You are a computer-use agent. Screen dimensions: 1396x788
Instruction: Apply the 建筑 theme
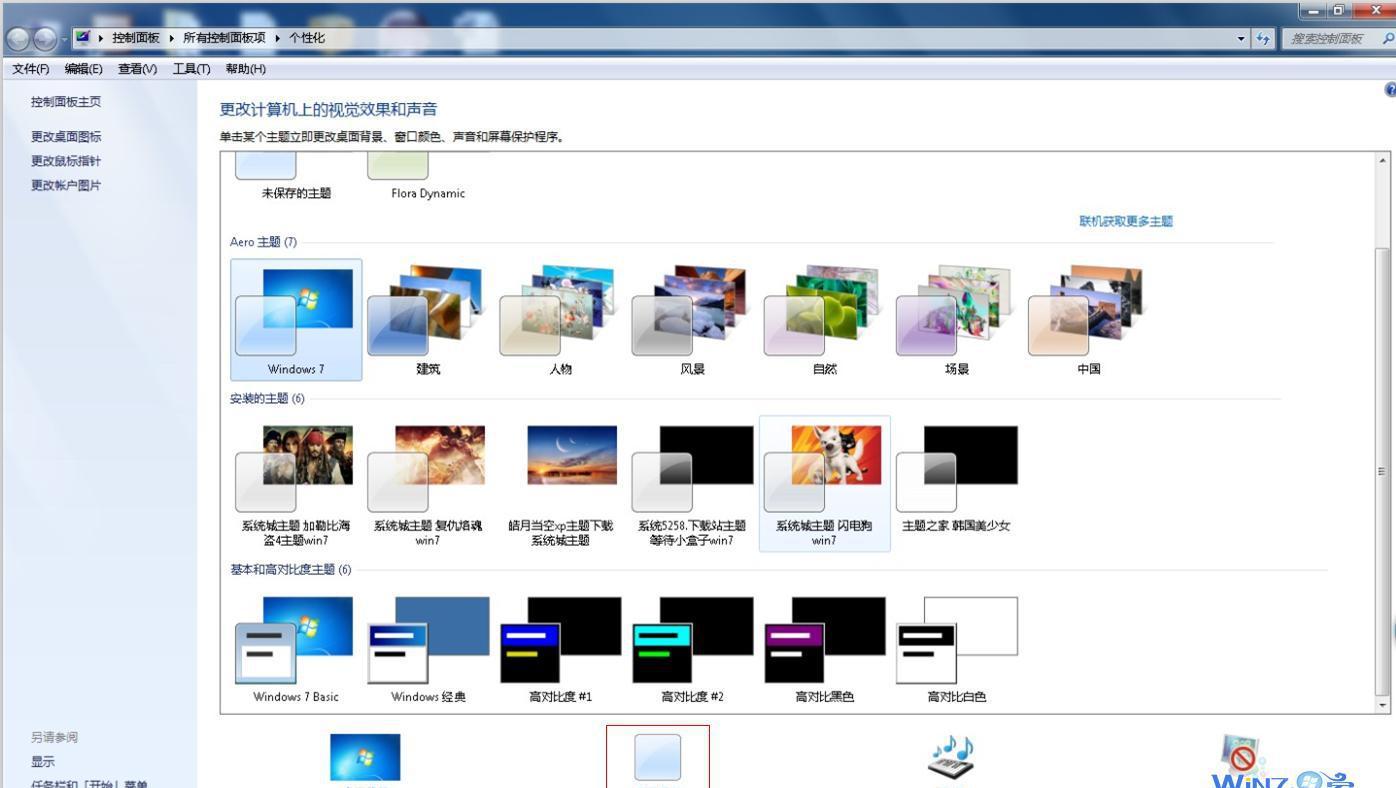(428, 320)
